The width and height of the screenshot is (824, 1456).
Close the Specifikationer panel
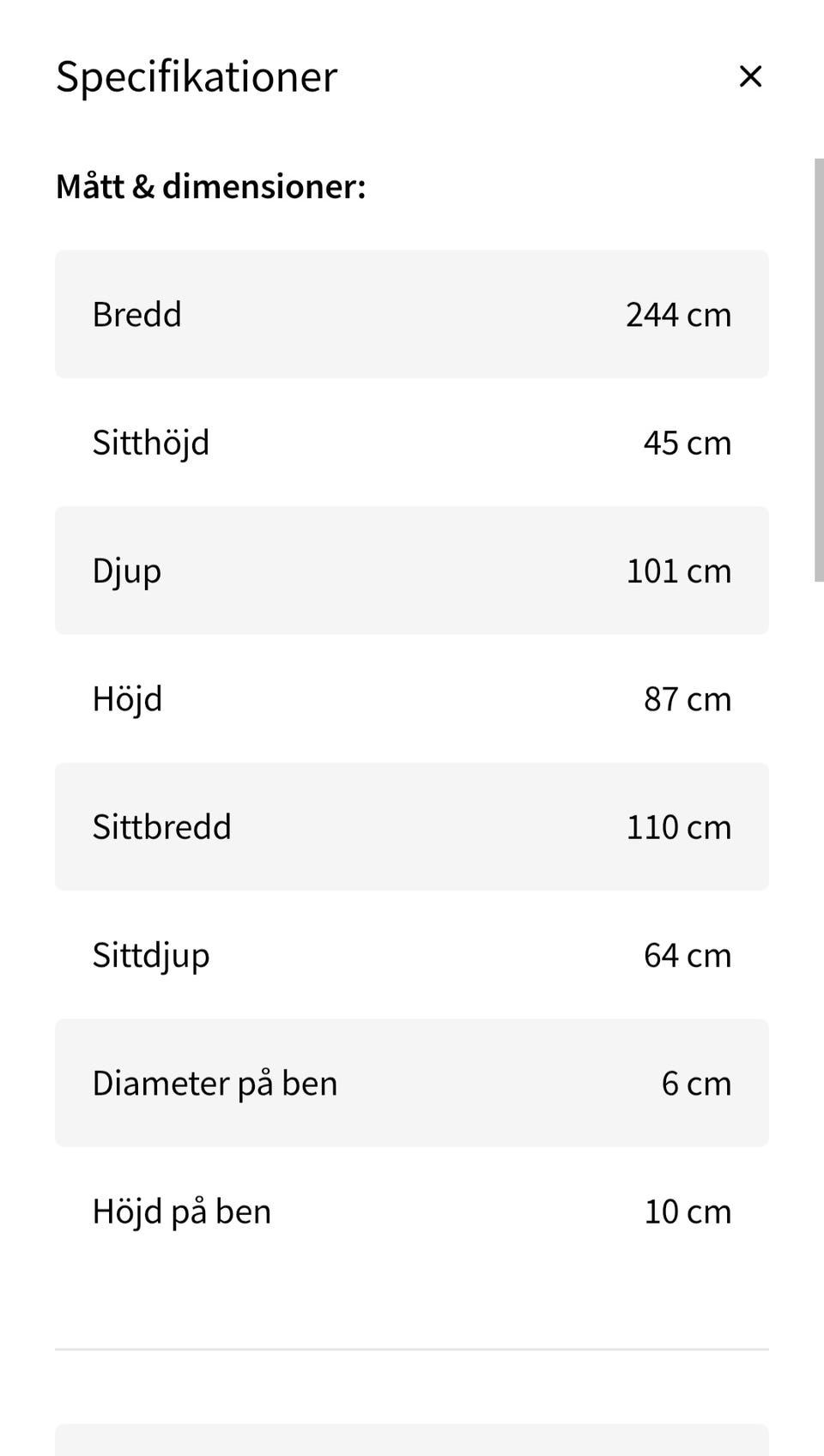click(750, 76)
